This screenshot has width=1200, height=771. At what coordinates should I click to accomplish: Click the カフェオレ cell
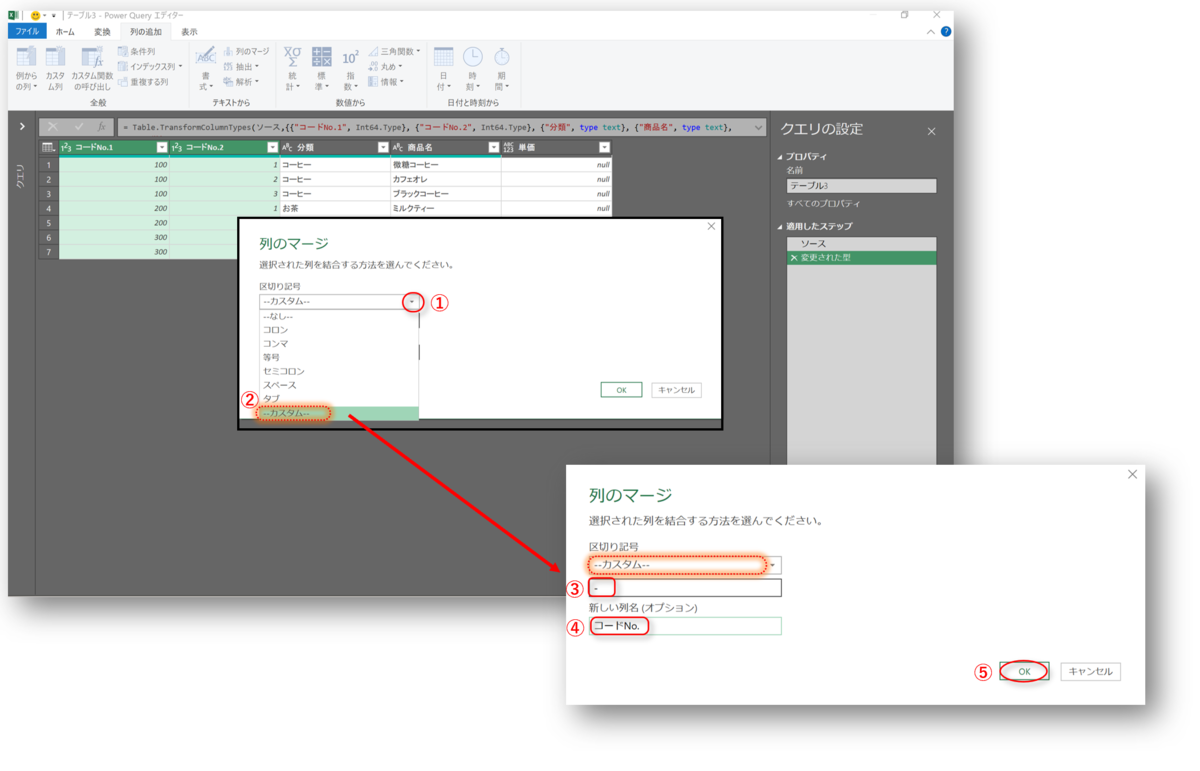pyautogui.click(x=446, y=179)
